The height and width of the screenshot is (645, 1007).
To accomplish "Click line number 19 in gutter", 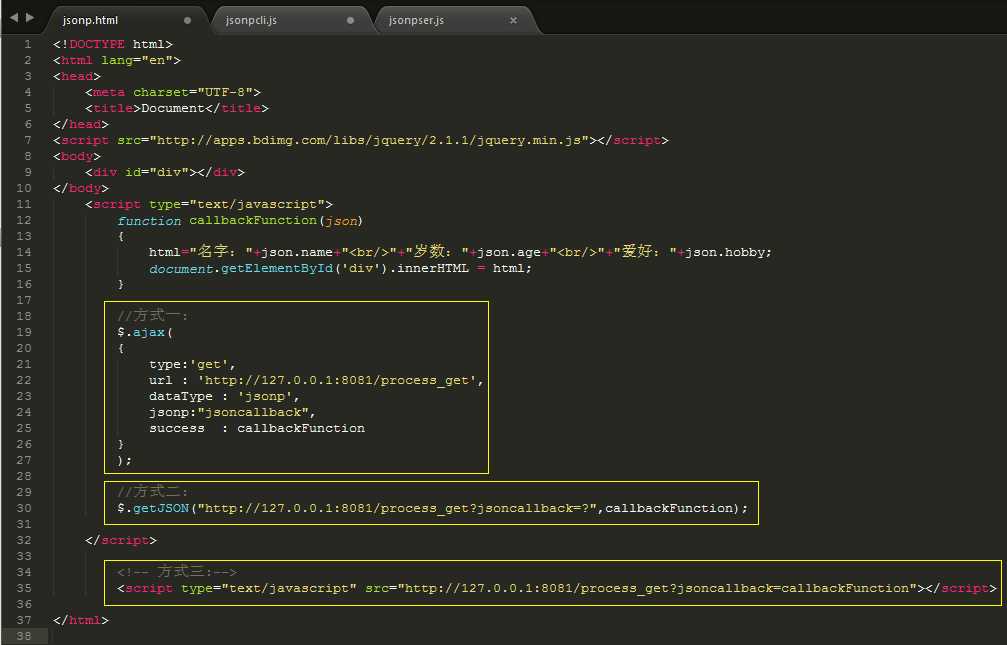I will point(24,332).
